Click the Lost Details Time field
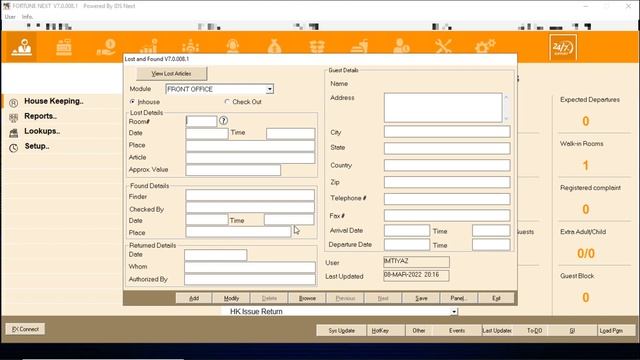 point(291,133)
